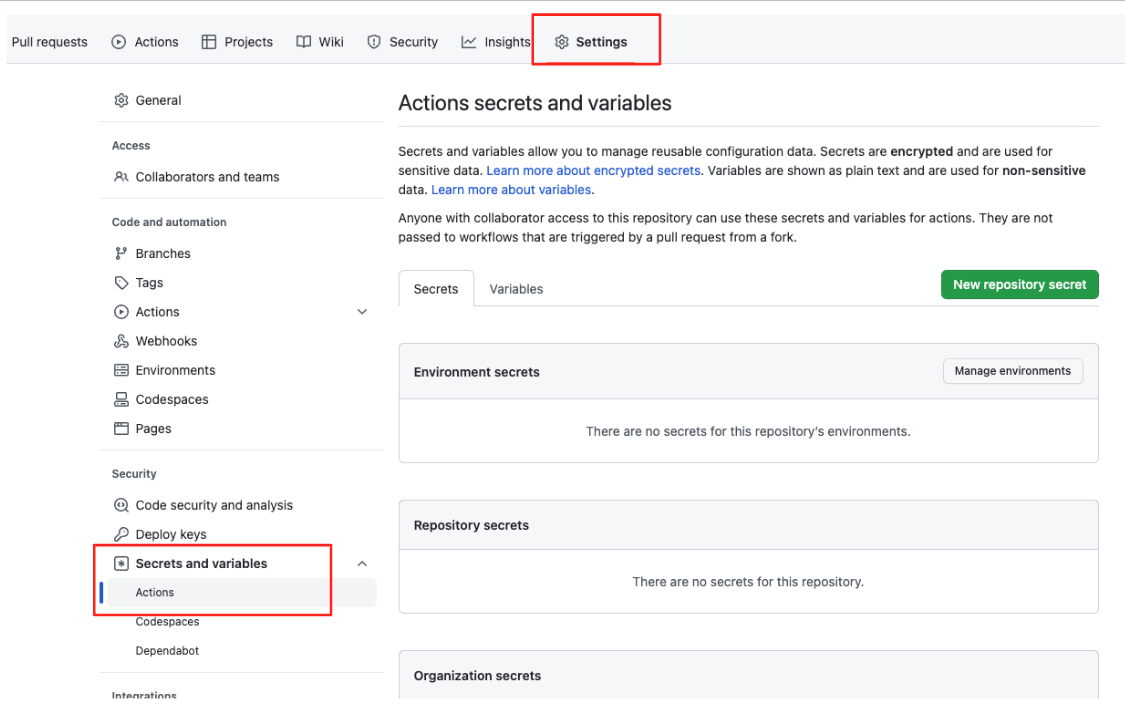Open the Secrets tab
The width and height of the screenshot is (1125, 721).
(x=436, y=289)
